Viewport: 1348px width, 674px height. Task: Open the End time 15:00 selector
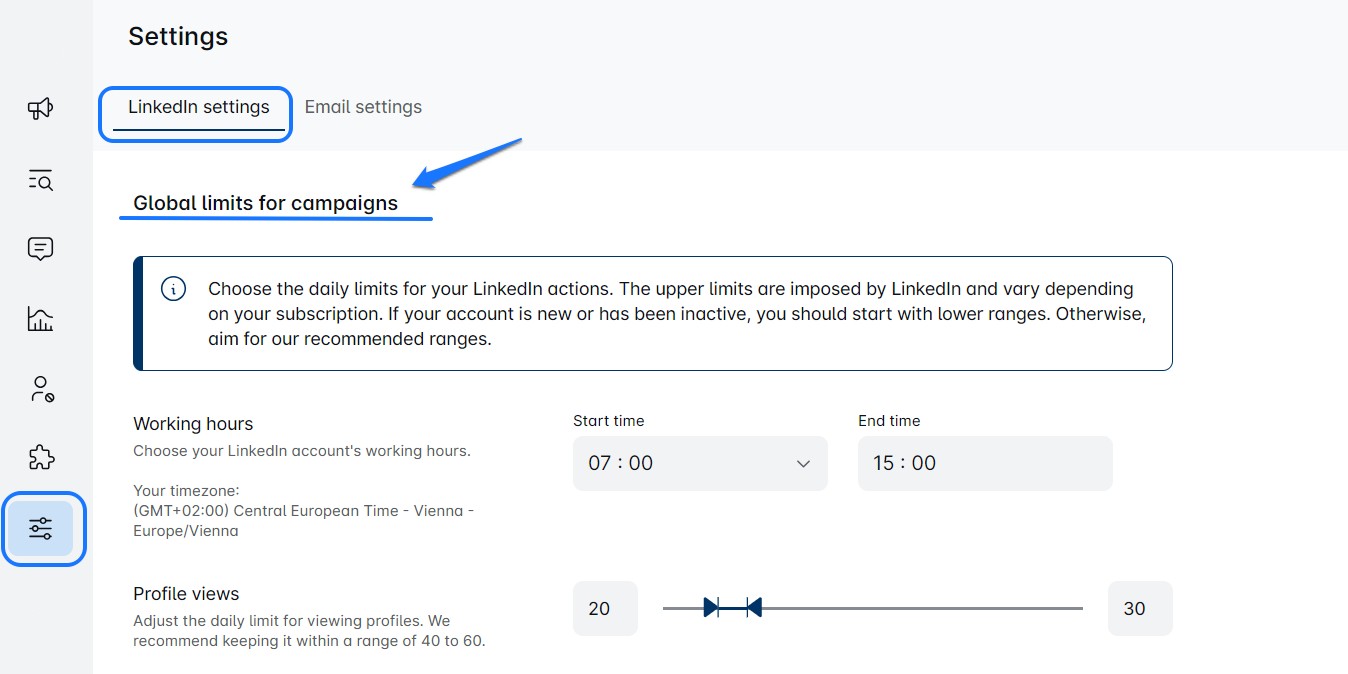coord(984,463)
